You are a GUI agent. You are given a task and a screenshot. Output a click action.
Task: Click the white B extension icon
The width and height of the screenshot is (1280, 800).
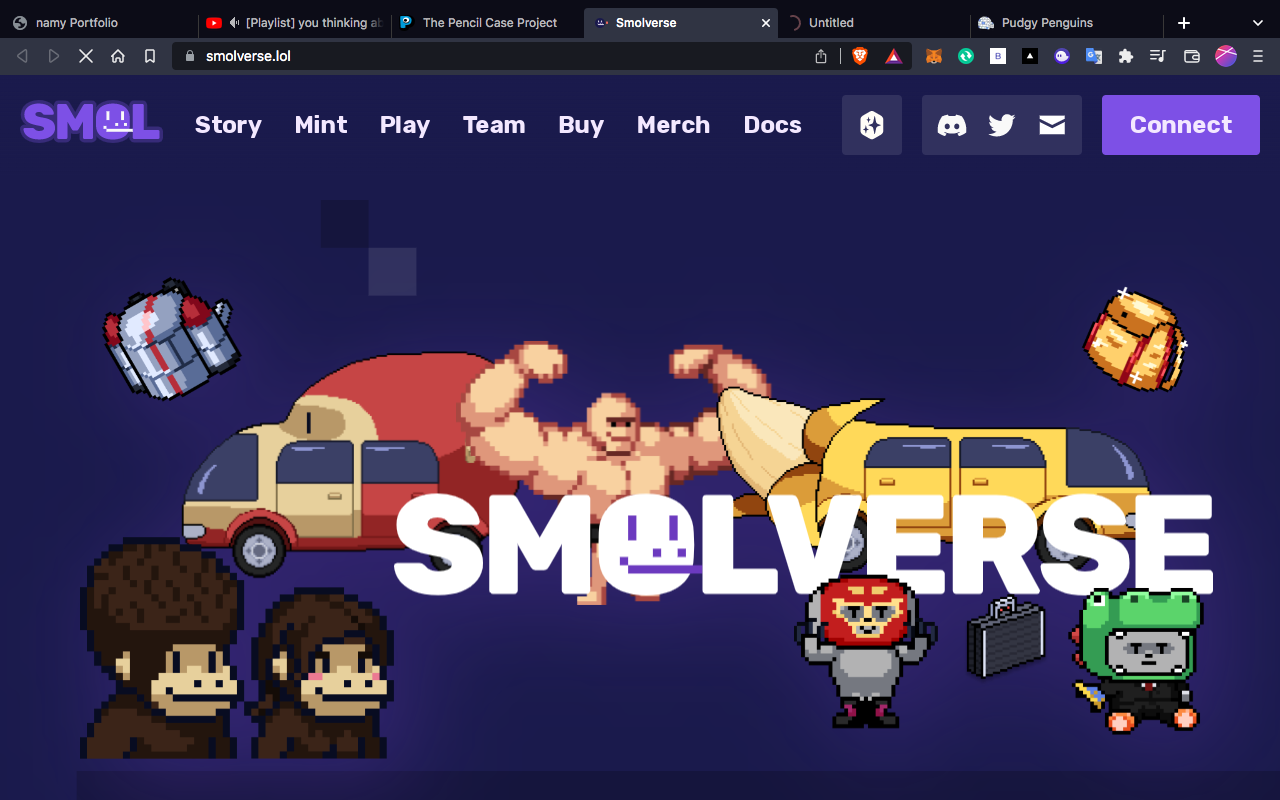998,56
